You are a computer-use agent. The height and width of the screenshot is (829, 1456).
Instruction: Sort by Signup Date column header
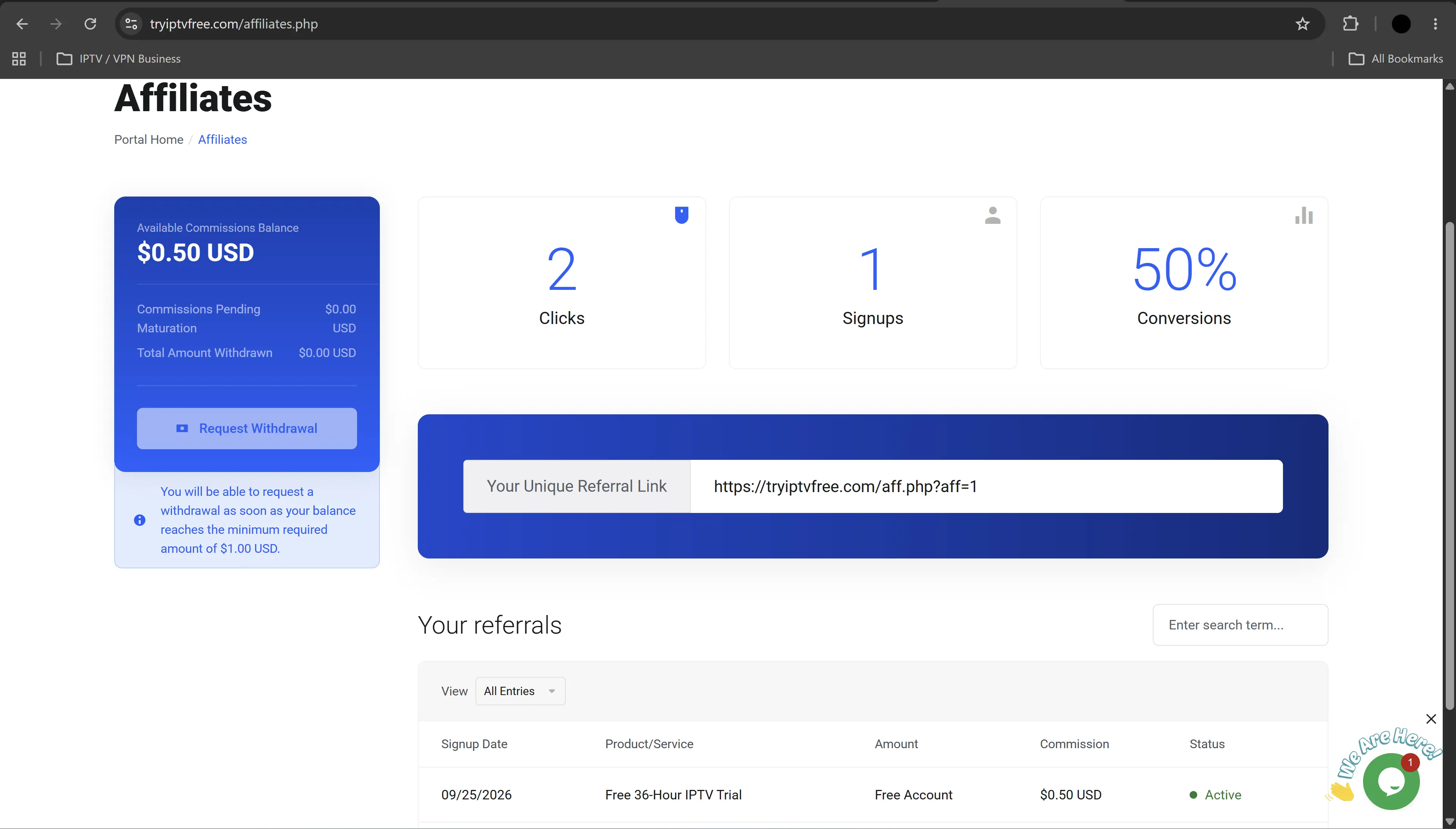pos(474,744)
